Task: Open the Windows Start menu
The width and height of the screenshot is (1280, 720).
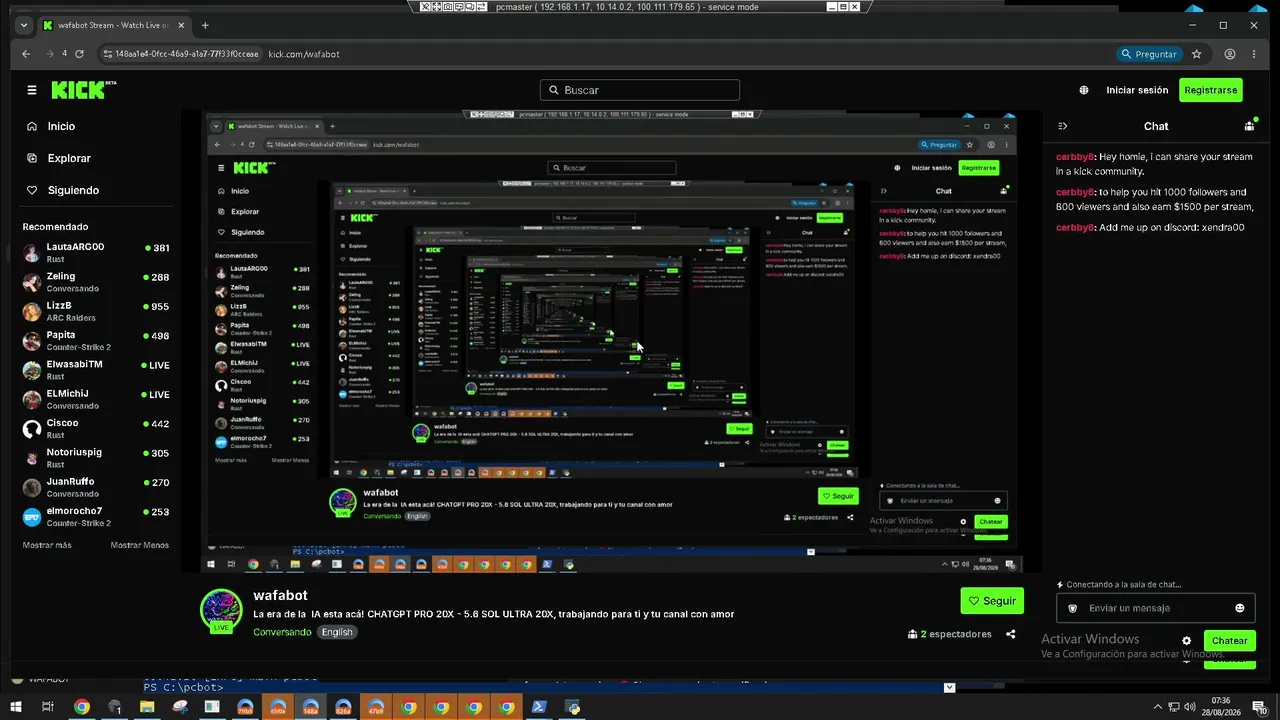Action: 16,707
